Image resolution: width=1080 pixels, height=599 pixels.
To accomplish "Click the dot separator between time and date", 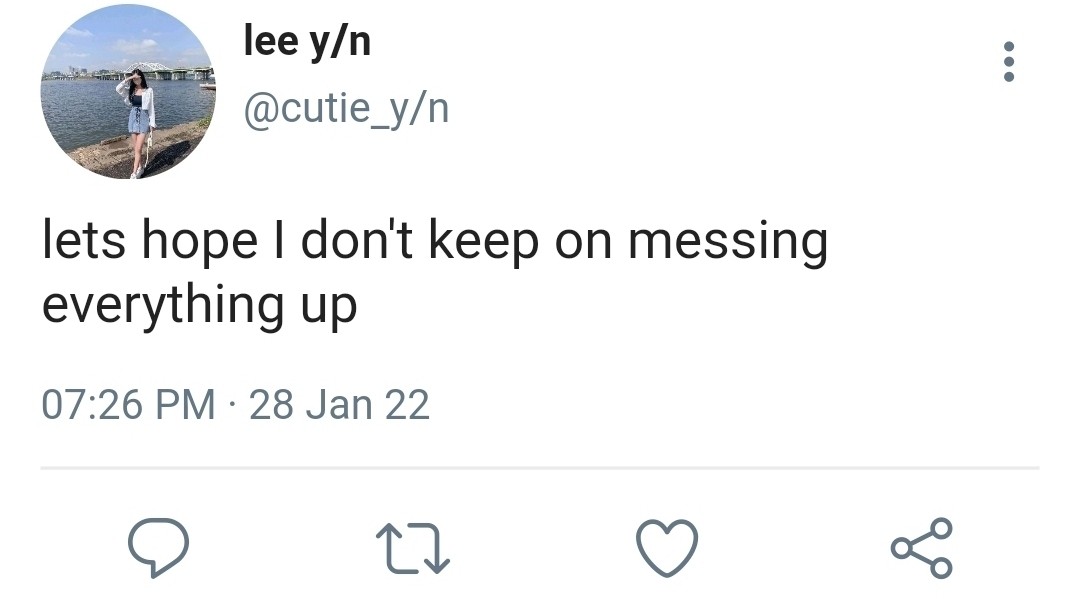I will [232, 406].
